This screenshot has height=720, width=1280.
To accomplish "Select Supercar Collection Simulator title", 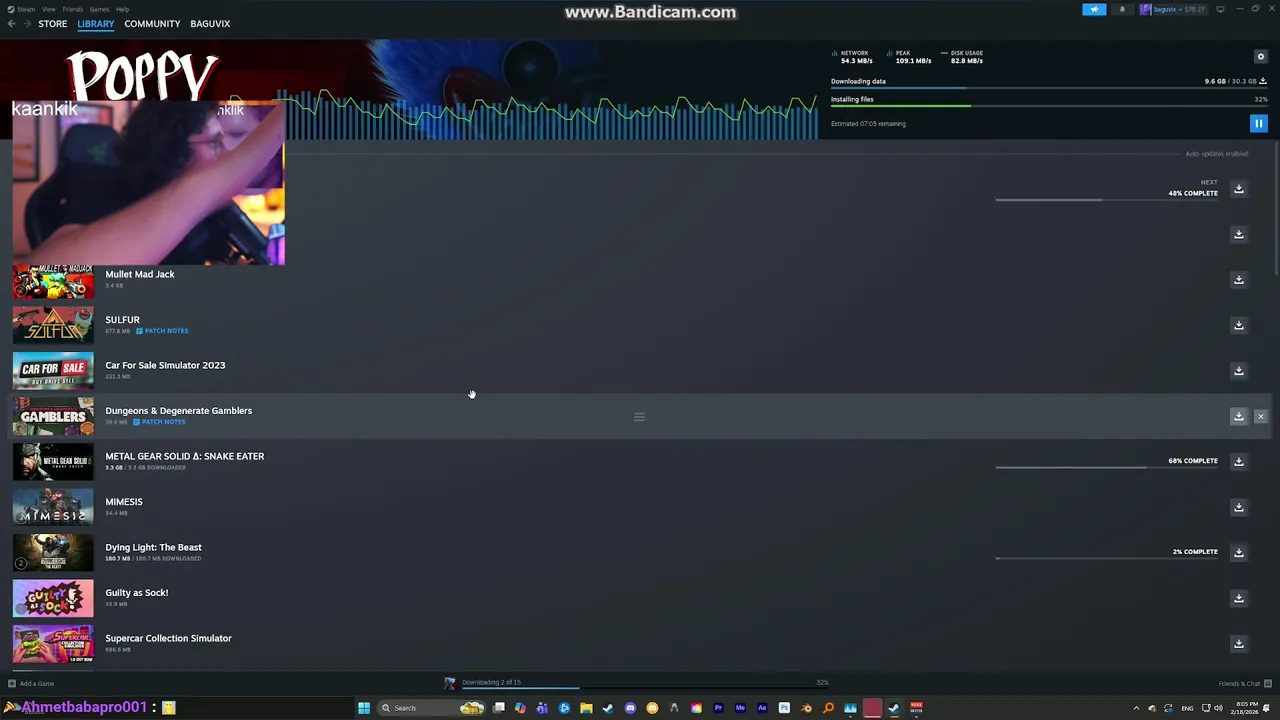I will point(168,638).
